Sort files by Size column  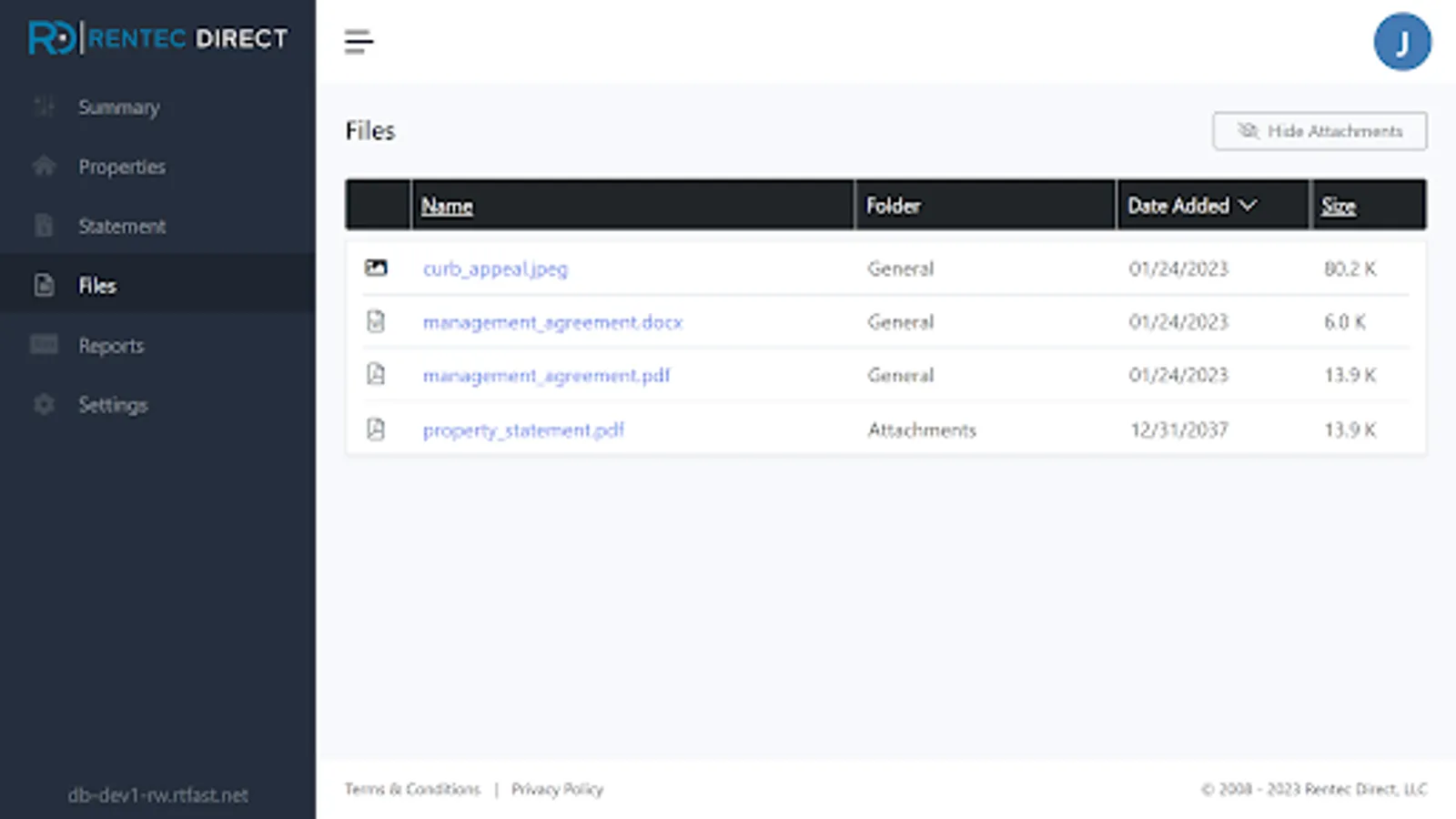[1338, 207]
